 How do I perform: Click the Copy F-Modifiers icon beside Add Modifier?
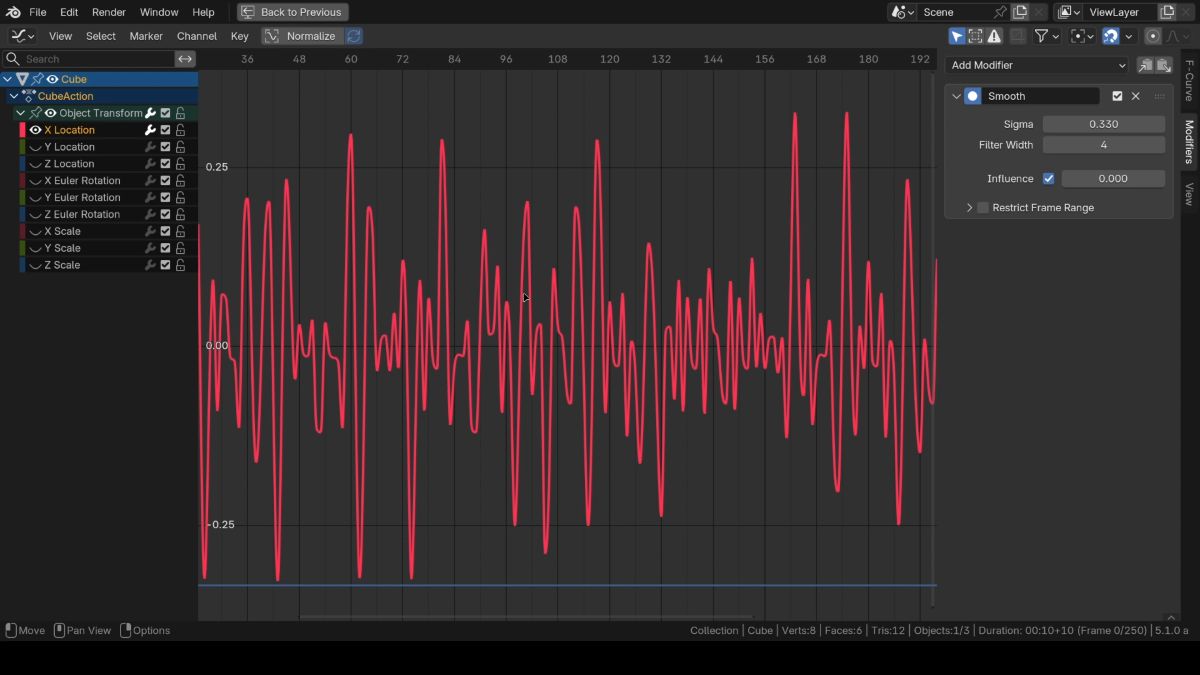(1145, 65)
